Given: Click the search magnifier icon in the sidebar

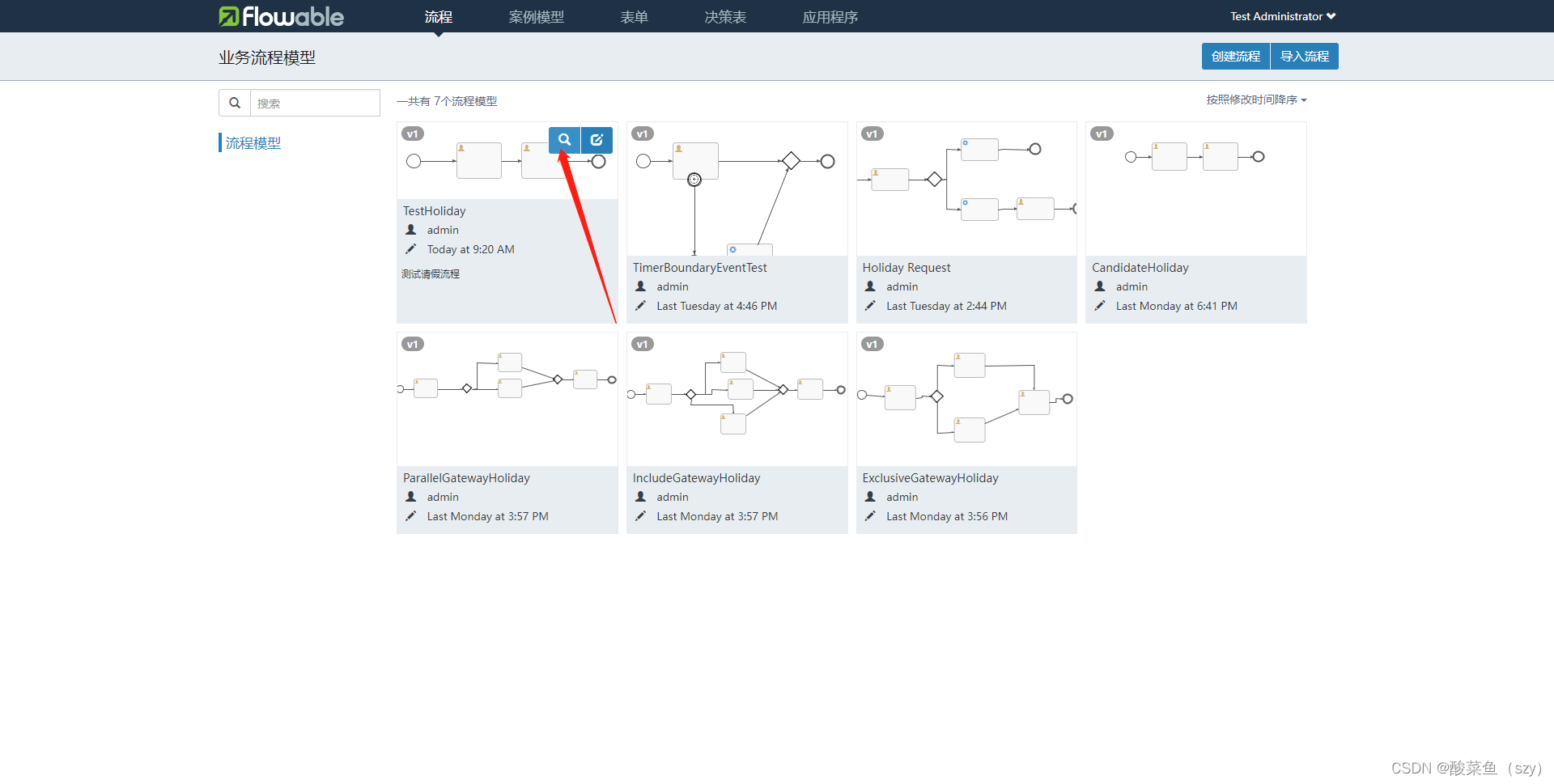Looking at the screenshot, I should (234, 103).
